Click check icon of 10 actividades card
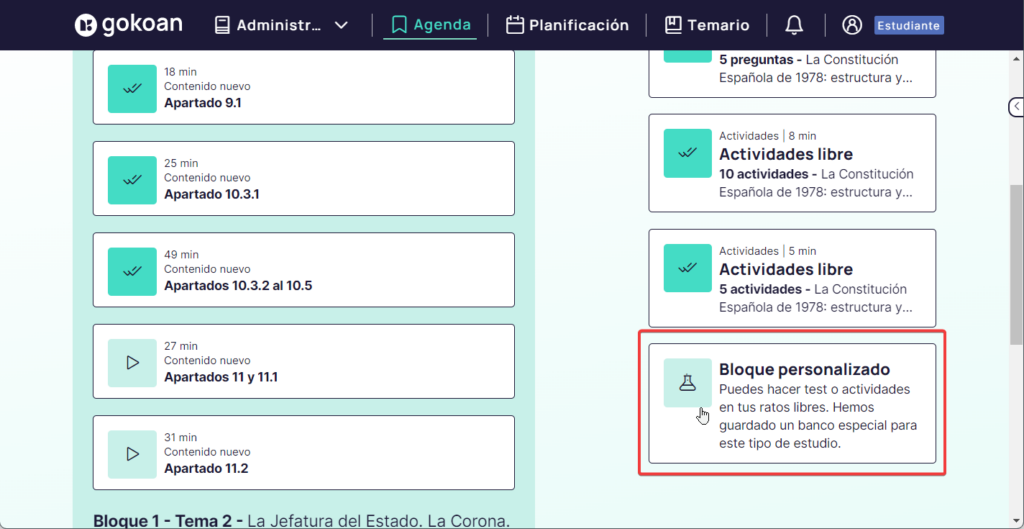Screen dimensions: 1024x529 688,153
